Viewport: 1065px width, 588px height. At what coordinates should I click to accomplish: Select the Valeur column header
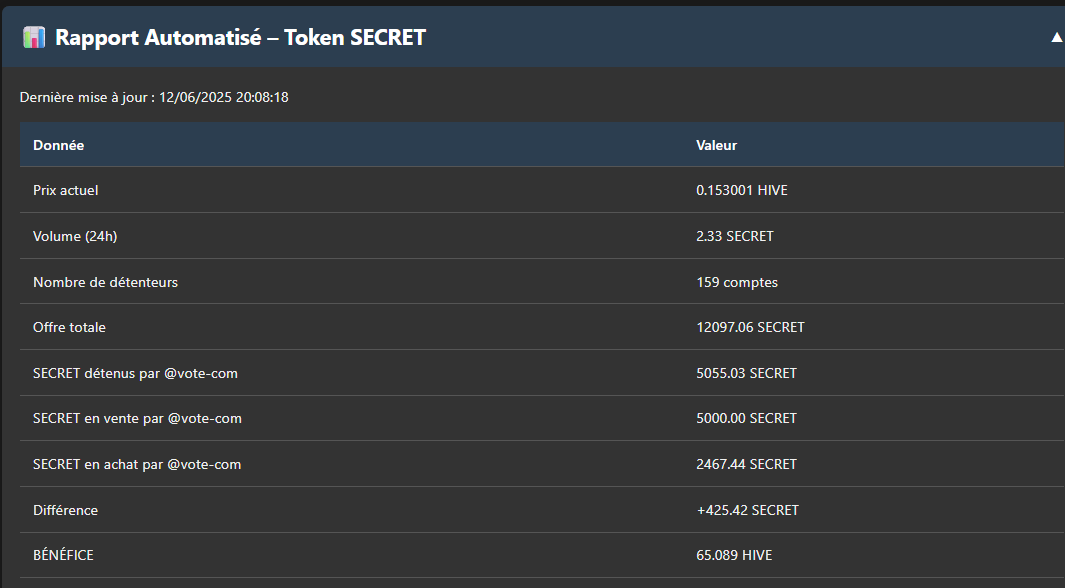click(x=717, y=145)
